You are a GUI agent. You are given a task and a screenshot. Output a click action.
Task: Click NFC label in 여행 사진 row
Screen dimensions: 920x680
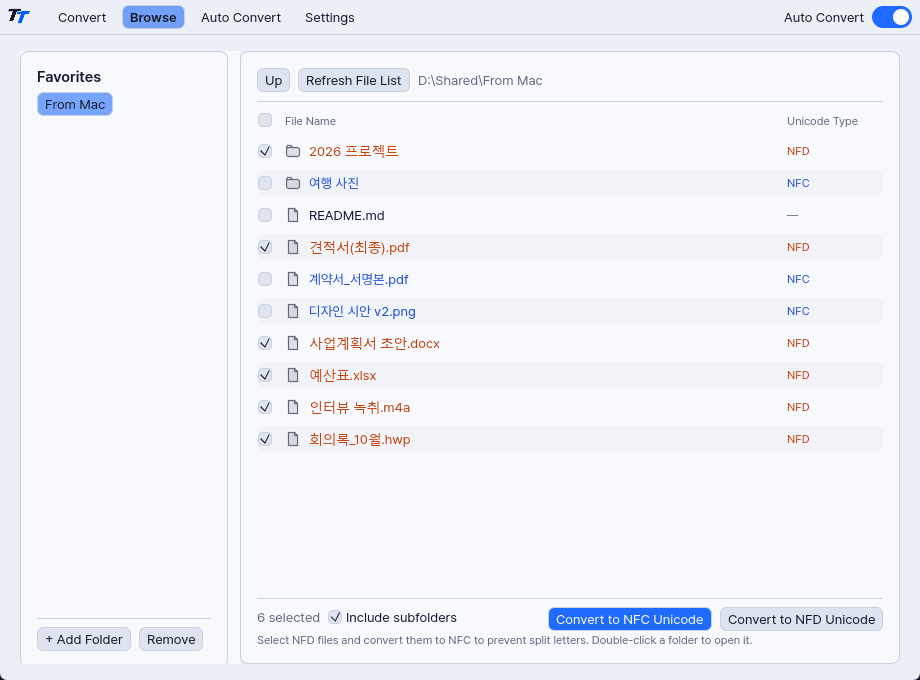(798, 183)
